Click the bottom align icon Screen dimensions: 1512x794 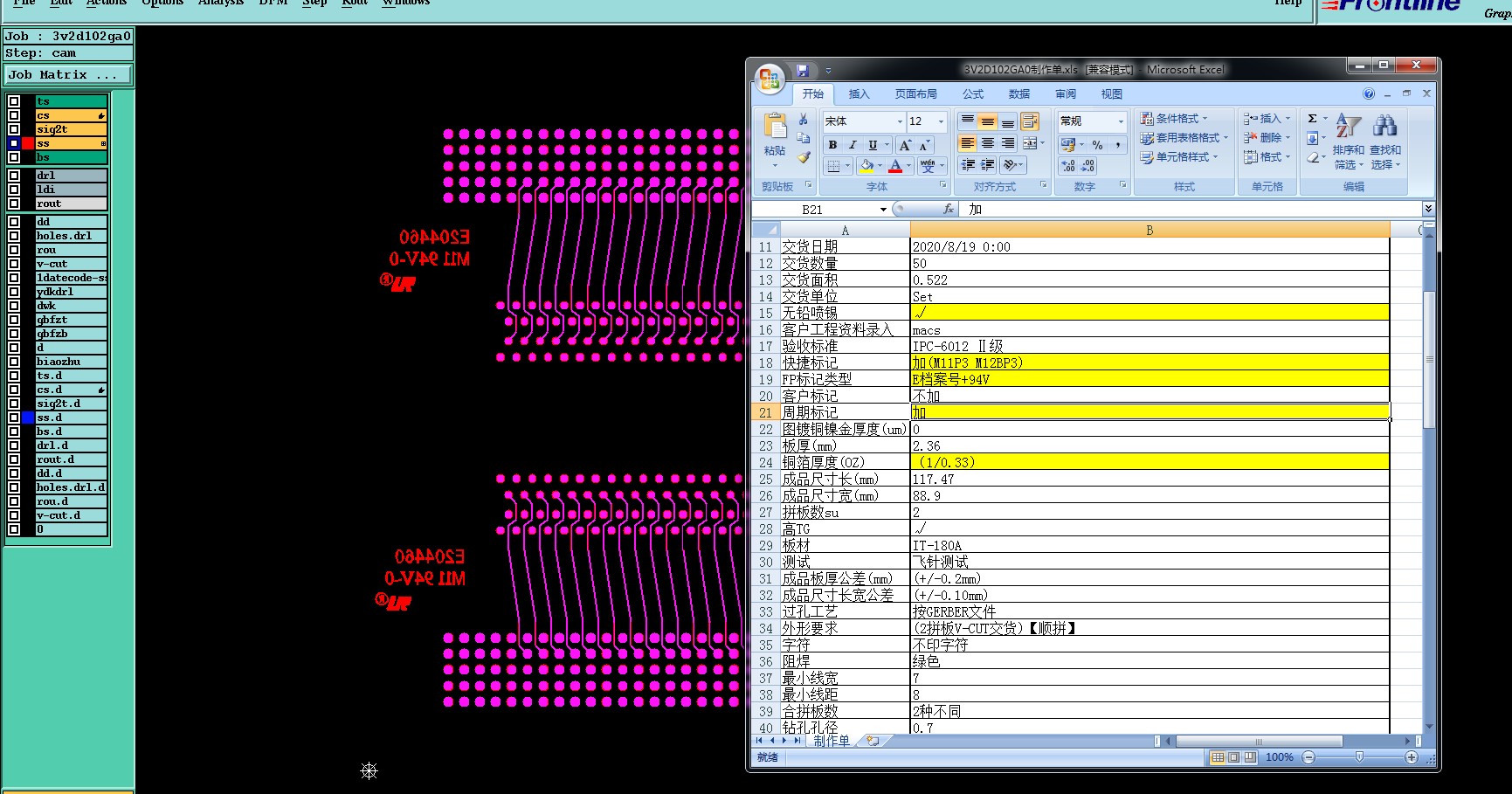pyautogui.click(x=1007, y=121)
